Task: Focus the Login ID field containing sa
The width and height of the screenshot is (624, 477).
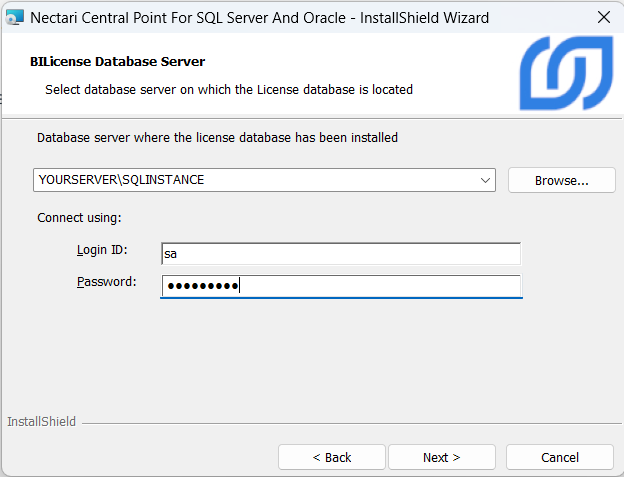Action: [x=340, y=255]
